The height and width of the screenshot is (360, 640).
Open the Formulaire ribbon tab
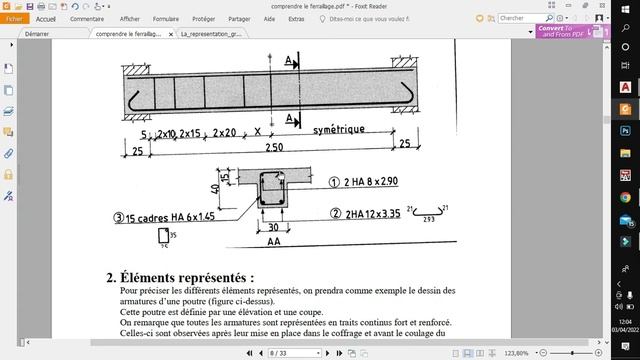(x=166, y=19)
